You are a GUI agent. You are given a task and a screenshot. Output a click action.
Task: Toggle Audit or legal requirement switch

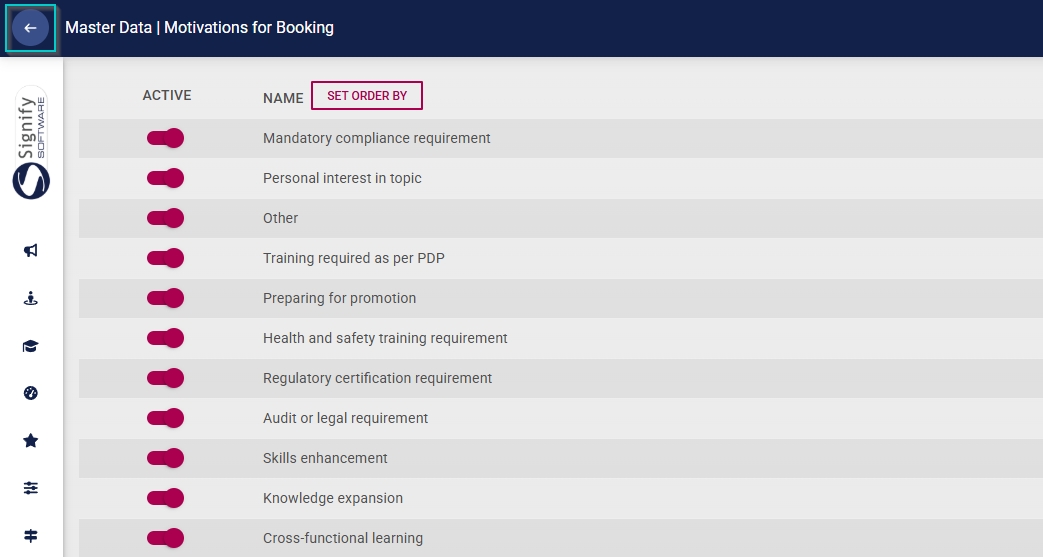click(x=166, y=417)
